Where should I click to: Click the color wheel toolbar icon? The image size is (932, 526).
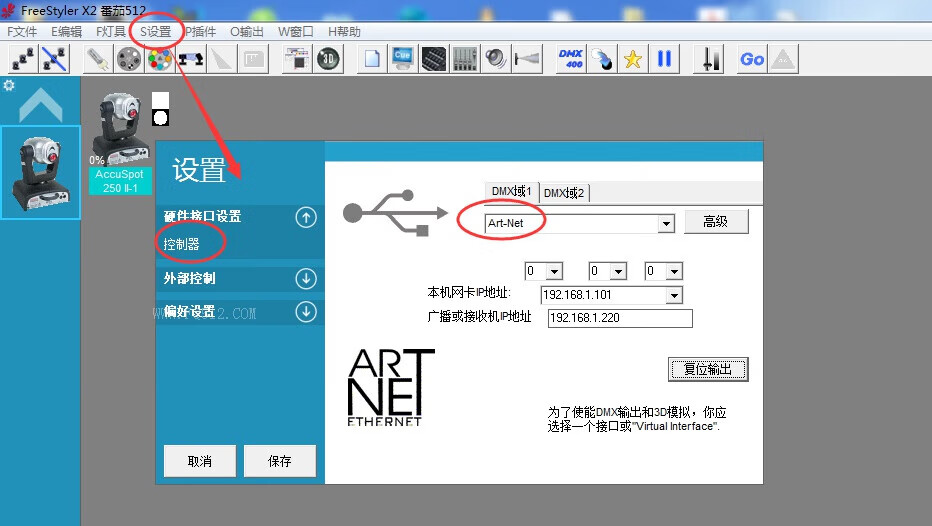[x=159, y=59]
